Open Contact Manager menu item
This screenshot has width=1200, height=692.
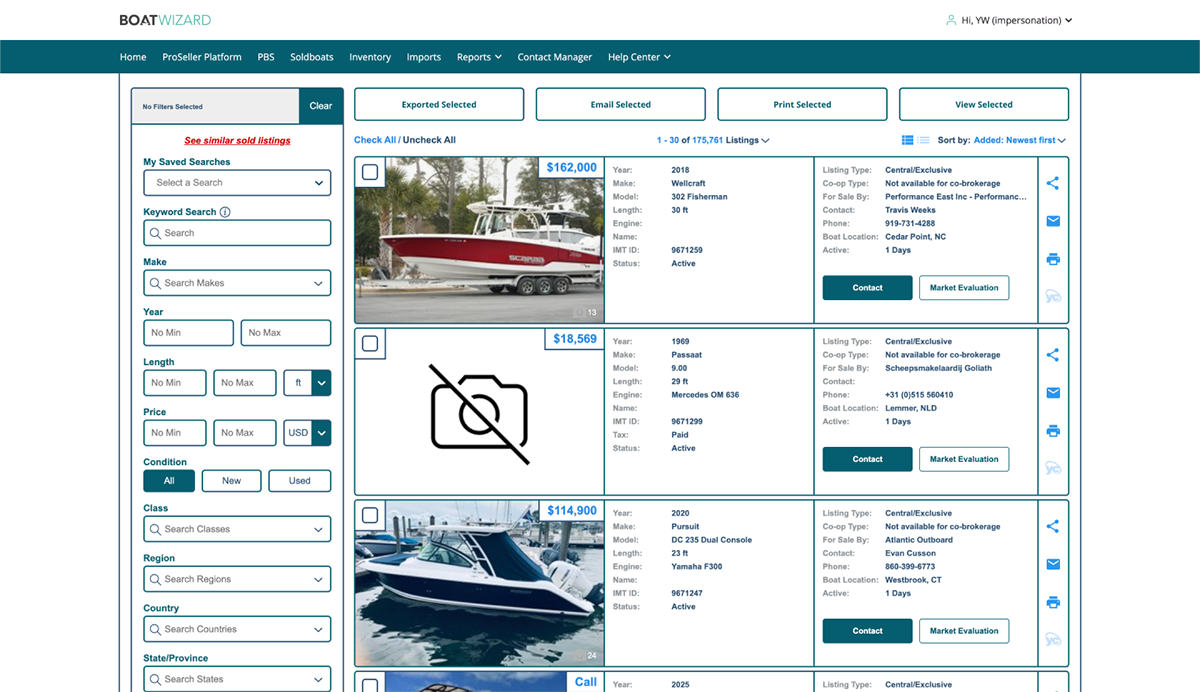click(x=555, y=57)
